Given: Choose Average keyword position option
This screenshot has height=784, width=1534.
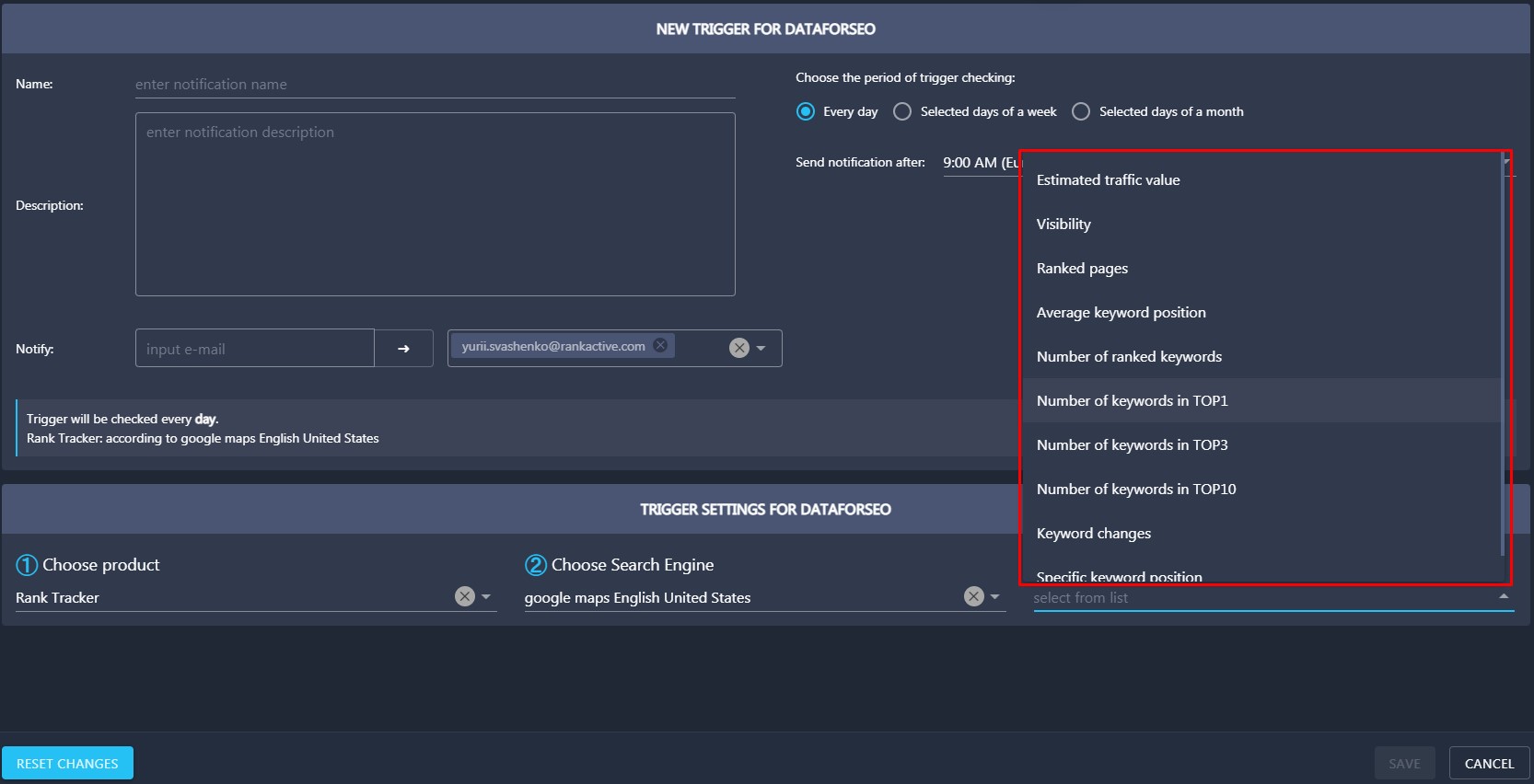Looking at the screenshot, I should click(x=1261, y=312).
